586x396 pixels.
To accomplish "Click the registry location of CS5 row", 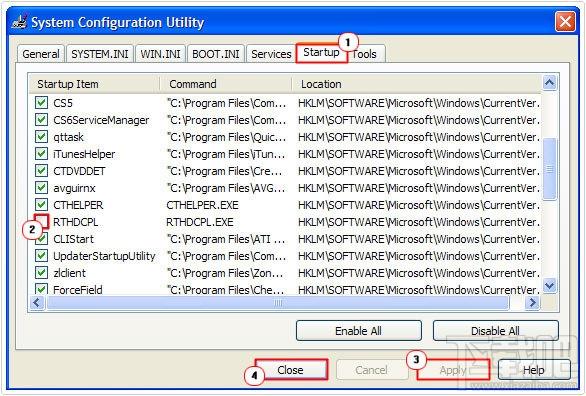I will (419, 103).
